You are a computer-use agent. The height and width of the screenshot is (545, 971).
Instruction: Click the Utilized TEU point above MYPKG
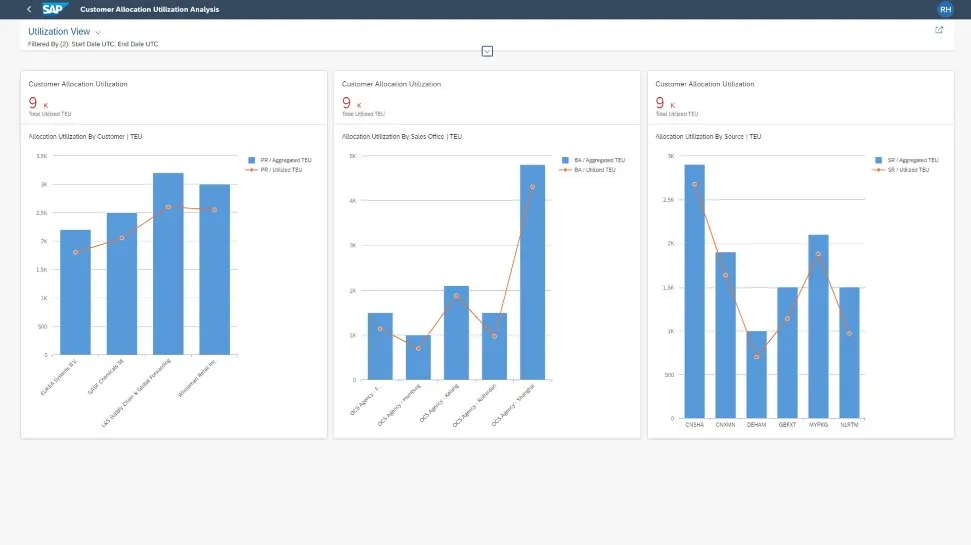point(818,254)
